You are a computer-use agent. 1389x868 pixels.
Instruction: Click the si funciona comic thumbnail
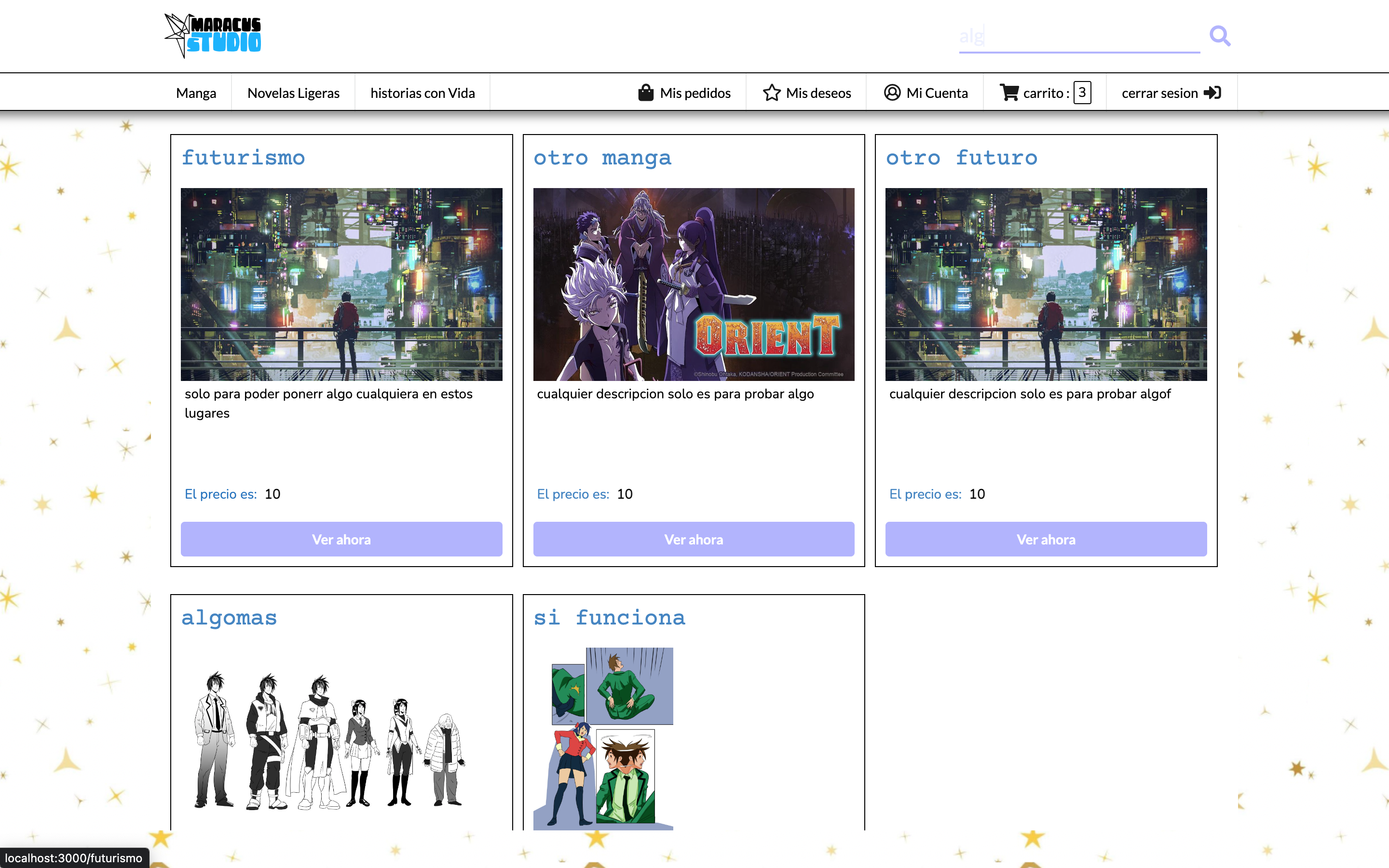tap(603, 738)
